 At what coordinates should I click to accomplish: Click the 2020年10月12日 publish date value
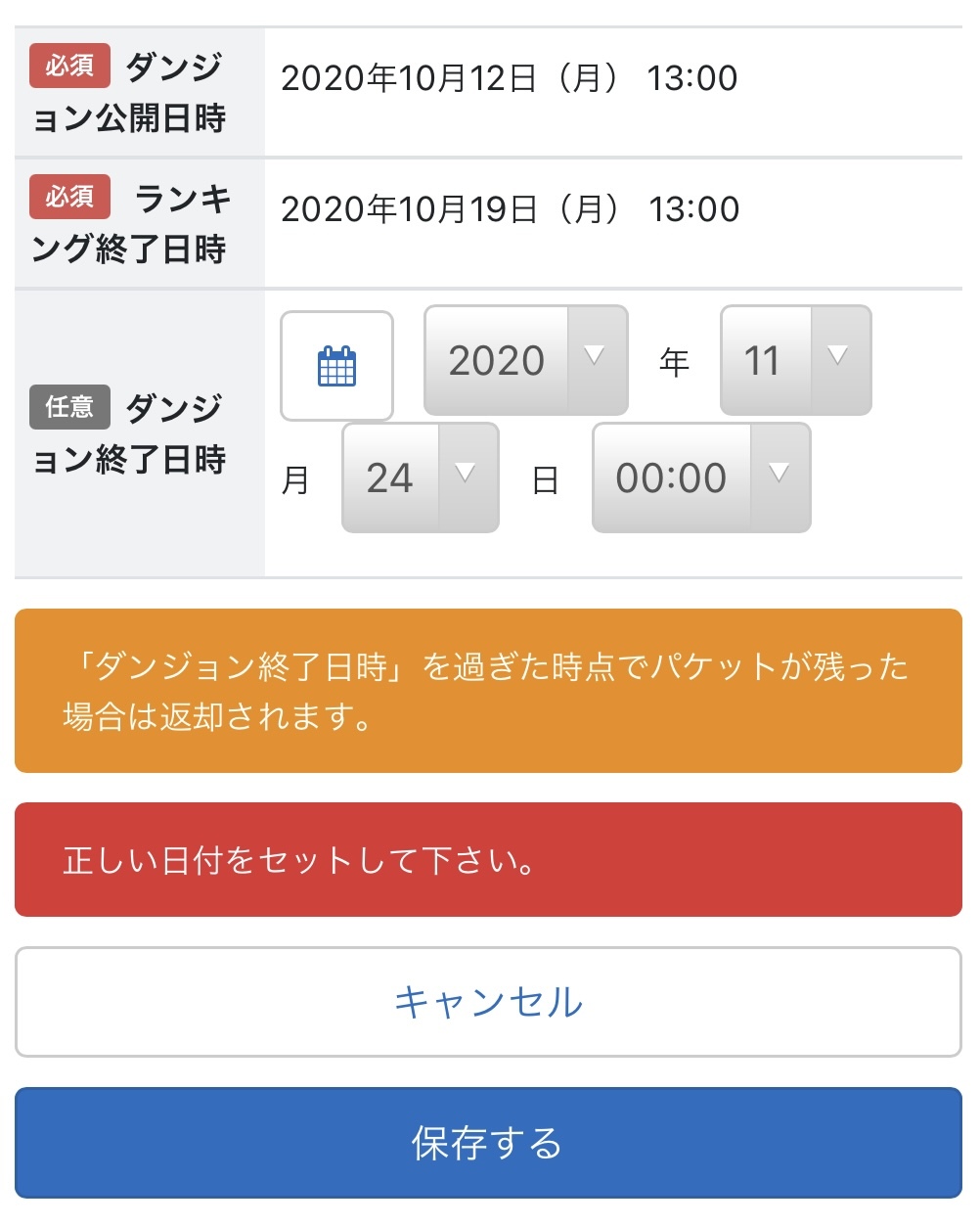(509, 78)
